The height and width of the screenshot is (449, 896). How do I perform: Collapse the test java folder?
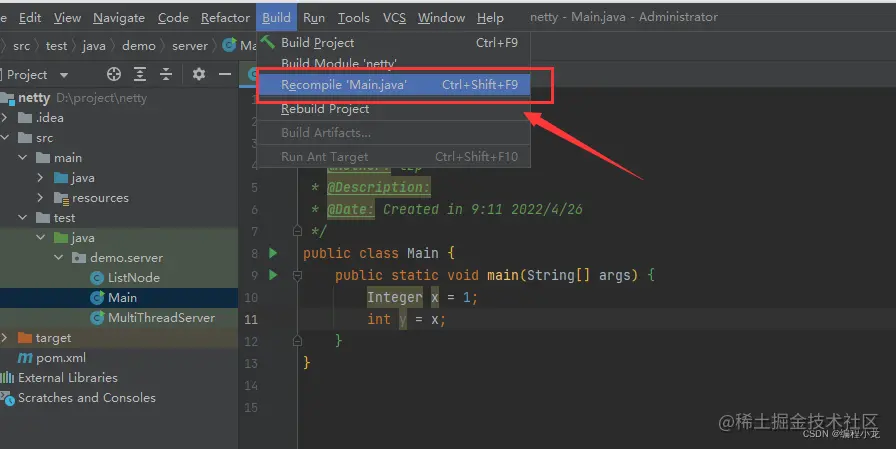pos(41,238)
